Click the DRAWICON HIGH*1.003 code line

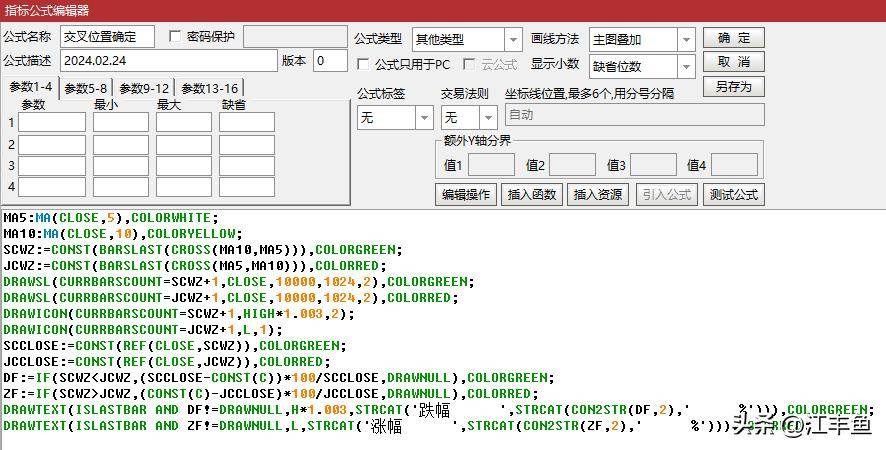(179, 313)
